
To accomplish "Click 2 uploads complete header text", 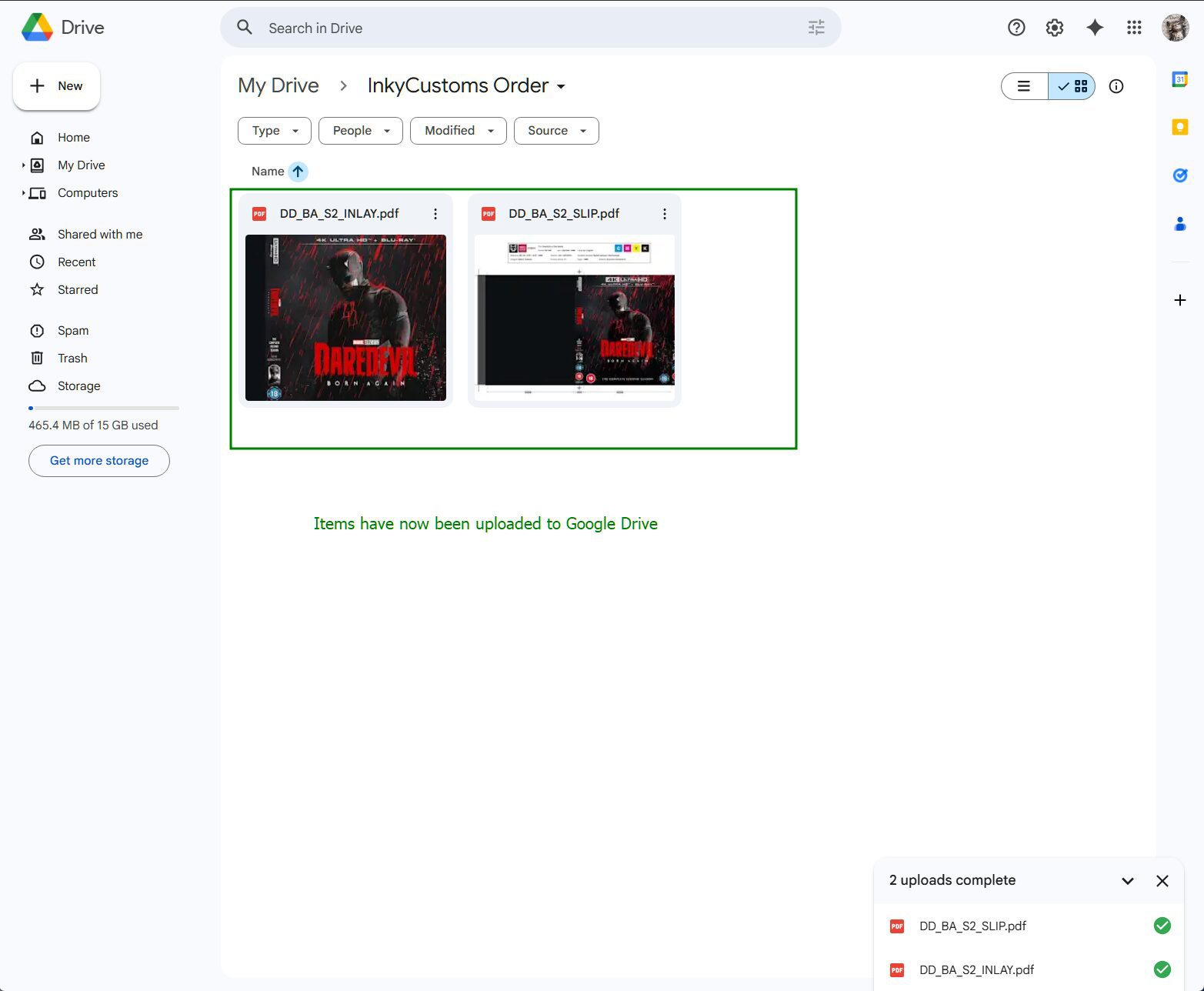I will coord(952,880).
